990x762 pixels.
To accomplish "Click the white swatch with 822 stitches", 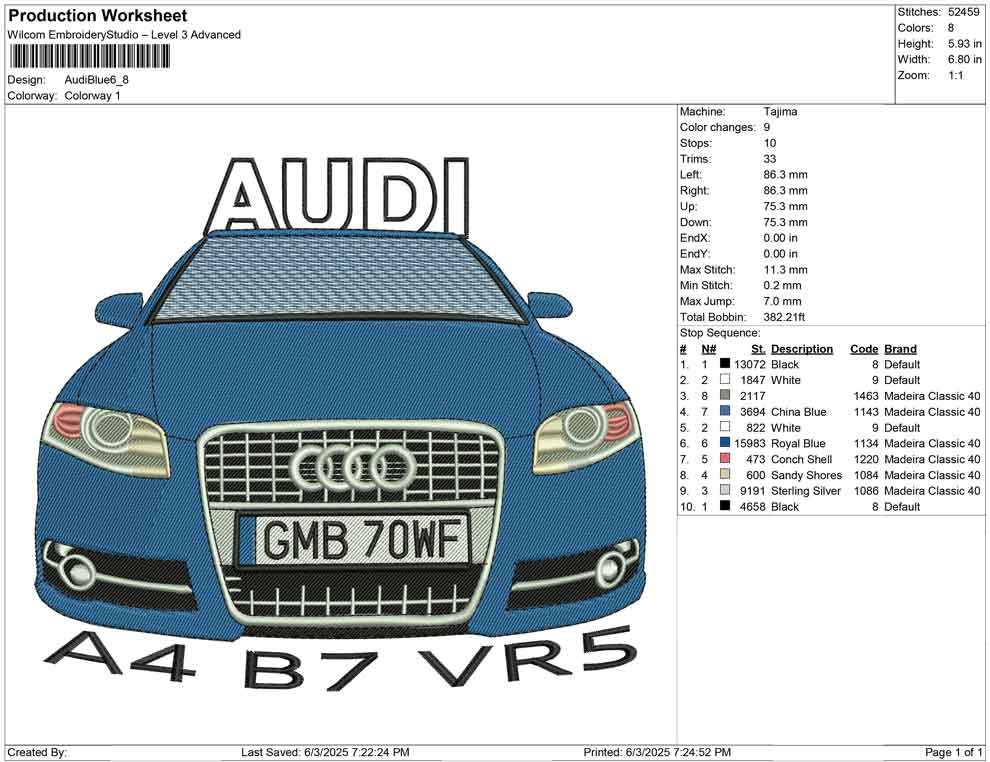I will click(725, 427).
